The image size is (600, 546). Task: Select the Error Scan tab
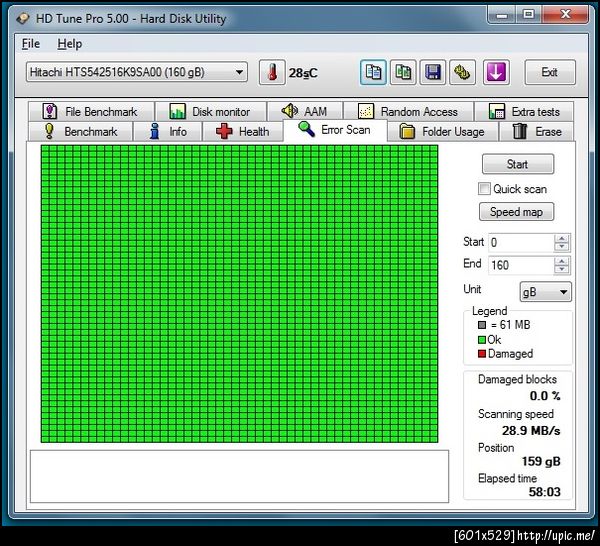pos(335,130)
